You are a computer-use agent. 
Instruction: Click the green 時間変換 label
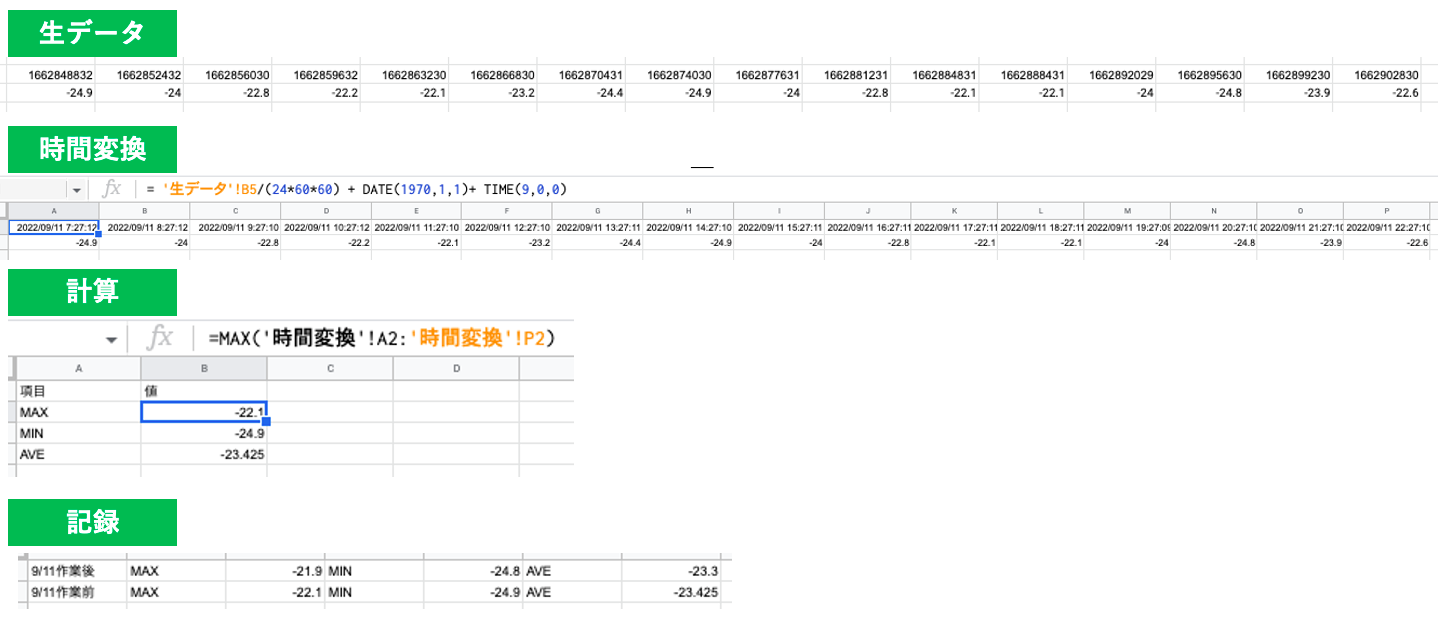[x=92, y=148]
